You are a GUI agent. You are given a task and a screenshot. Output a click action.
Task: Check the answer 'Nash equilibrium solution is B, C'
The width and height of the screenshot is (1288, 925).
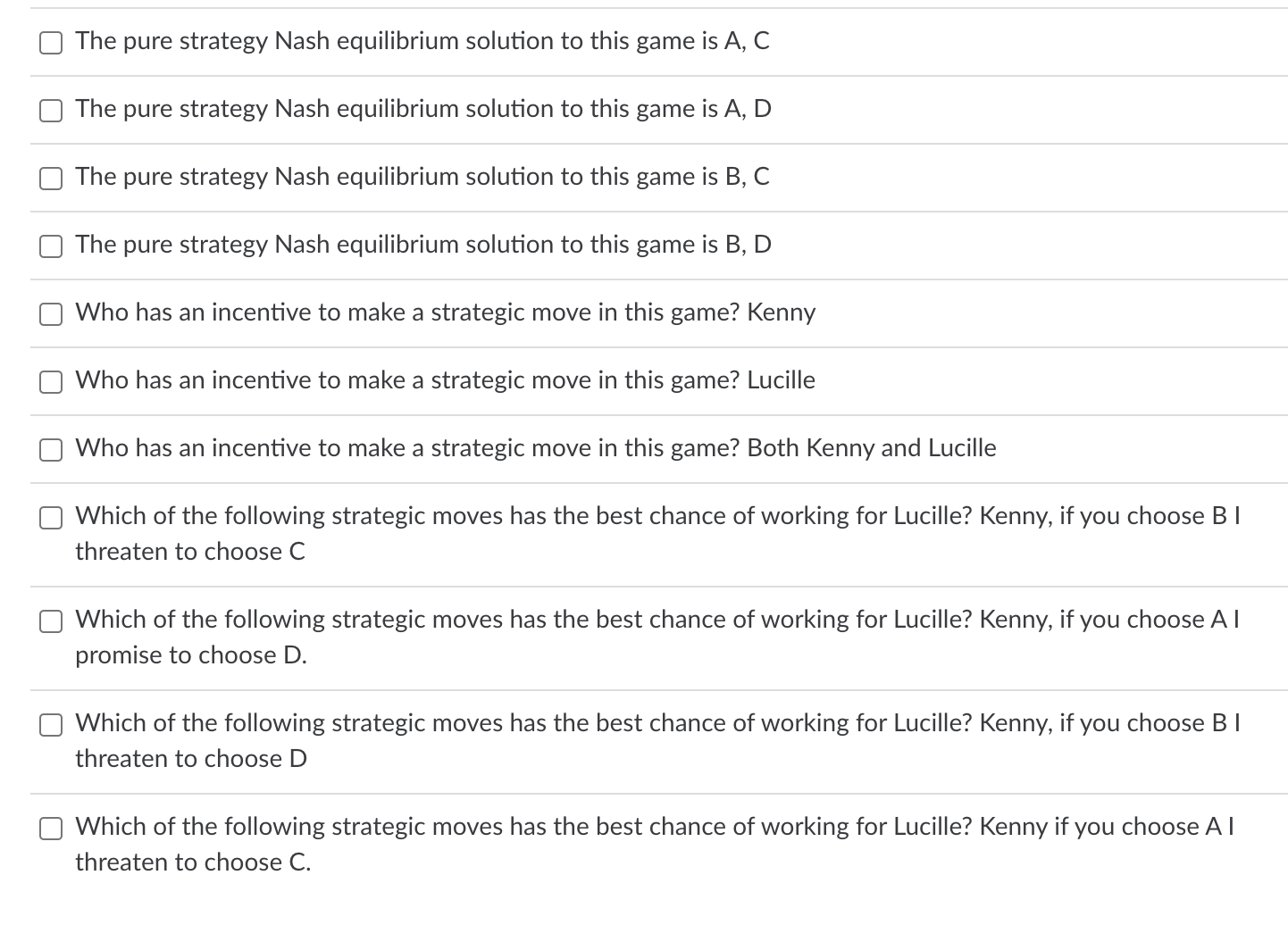tap(51, 179)
